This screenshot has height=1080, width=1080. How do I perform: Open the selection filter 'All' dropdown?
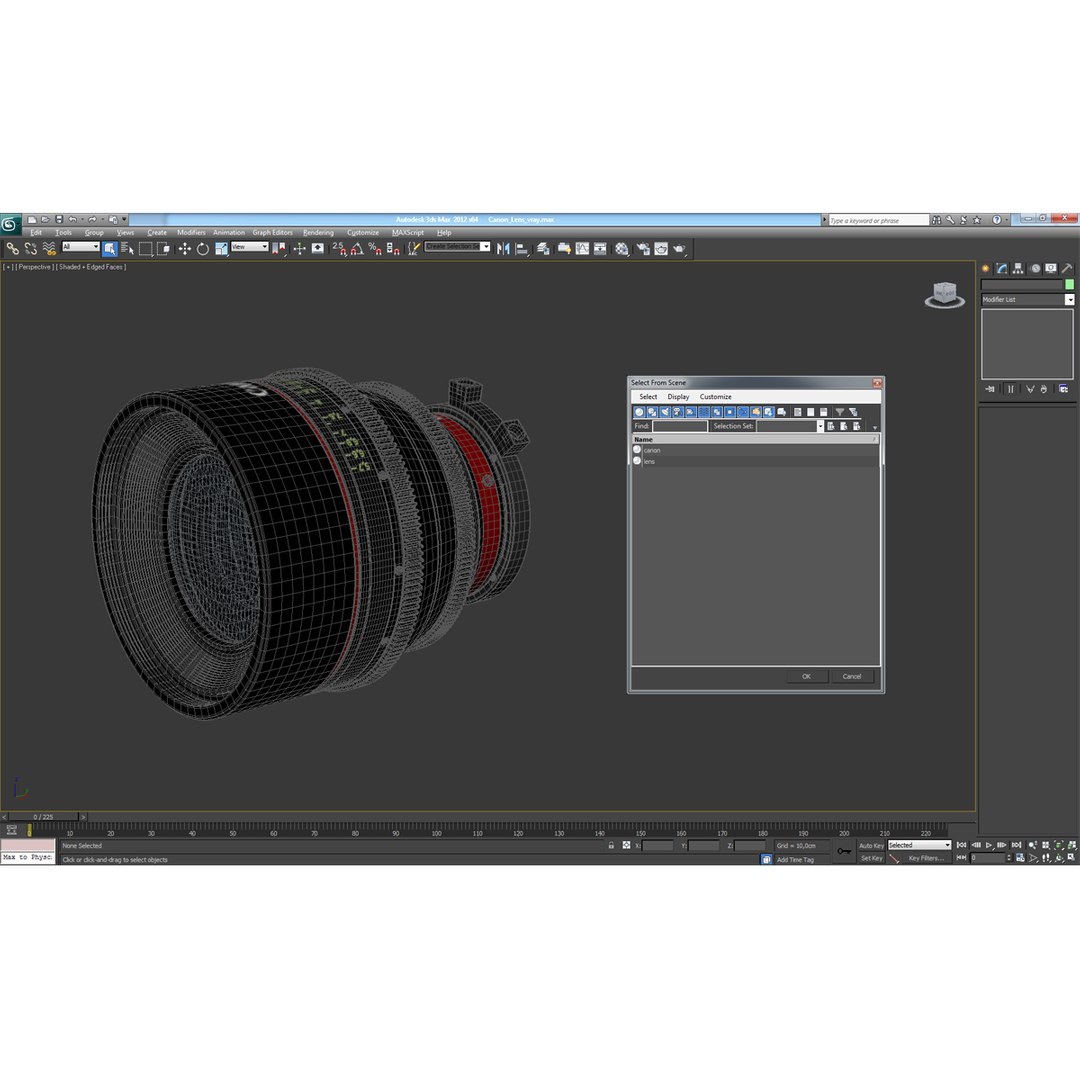pos(81,247)
